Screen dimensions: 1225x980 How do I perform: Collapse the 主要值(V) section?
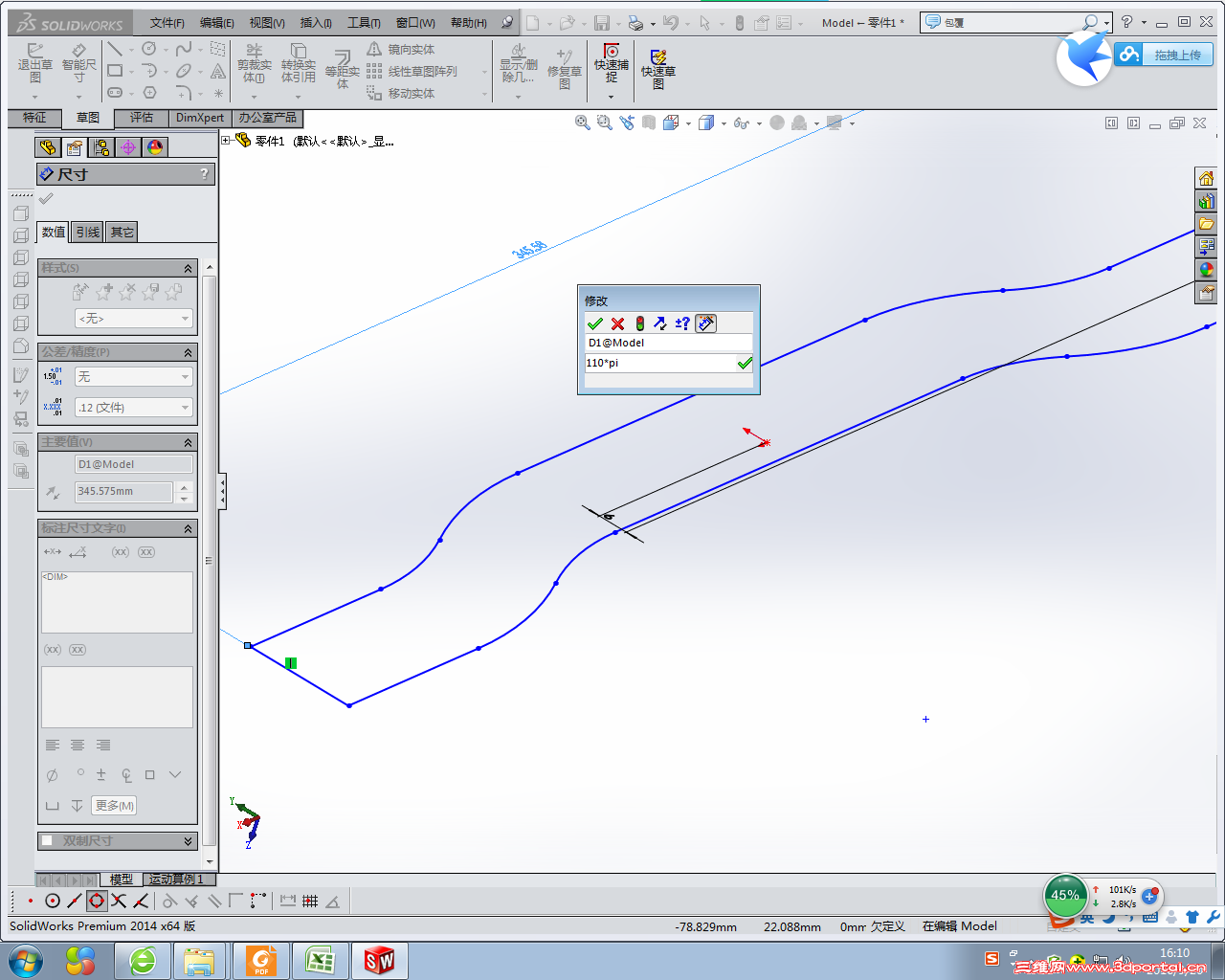point(188,442)
